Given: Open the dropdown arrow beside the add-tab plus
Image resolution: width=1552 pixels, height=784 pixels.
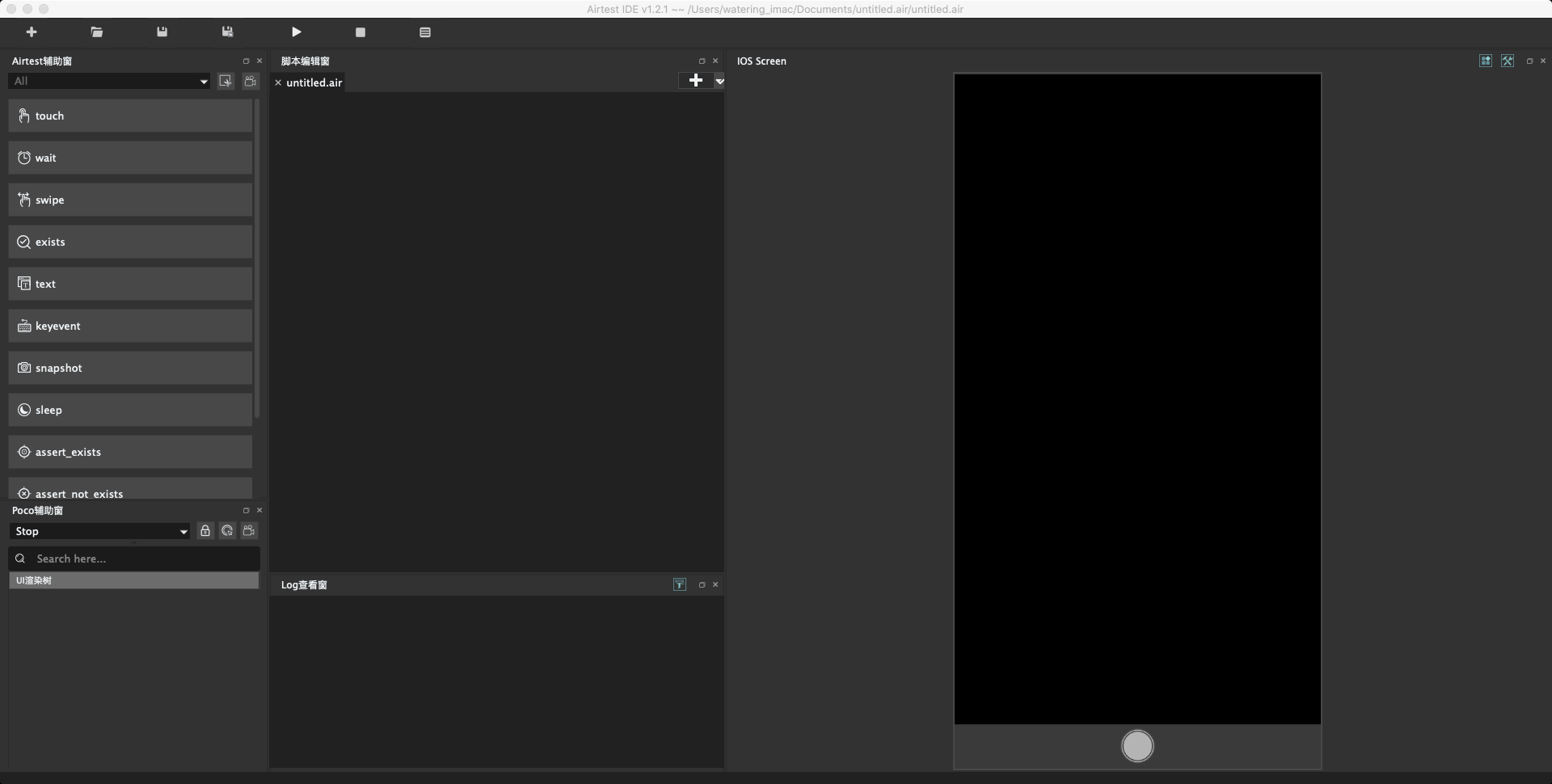Looking at the screenshot, I should pos(719,81).
